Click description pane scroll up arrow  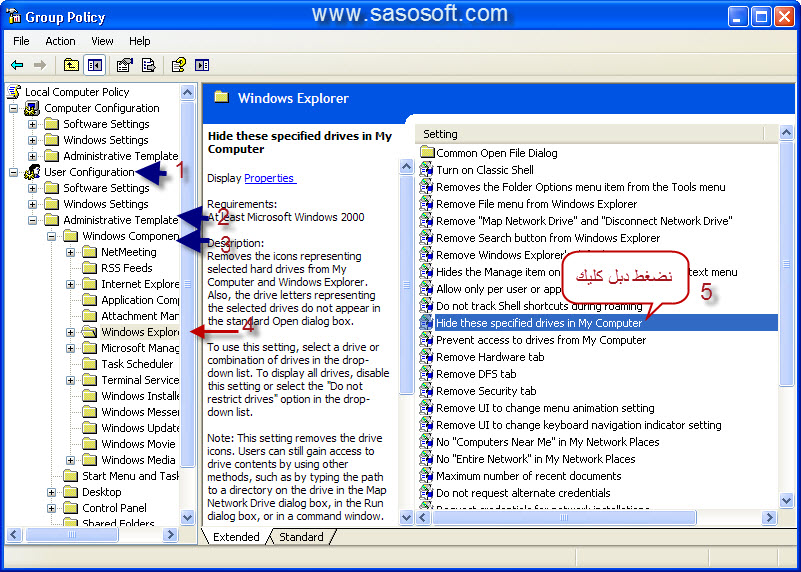(406, 166)
